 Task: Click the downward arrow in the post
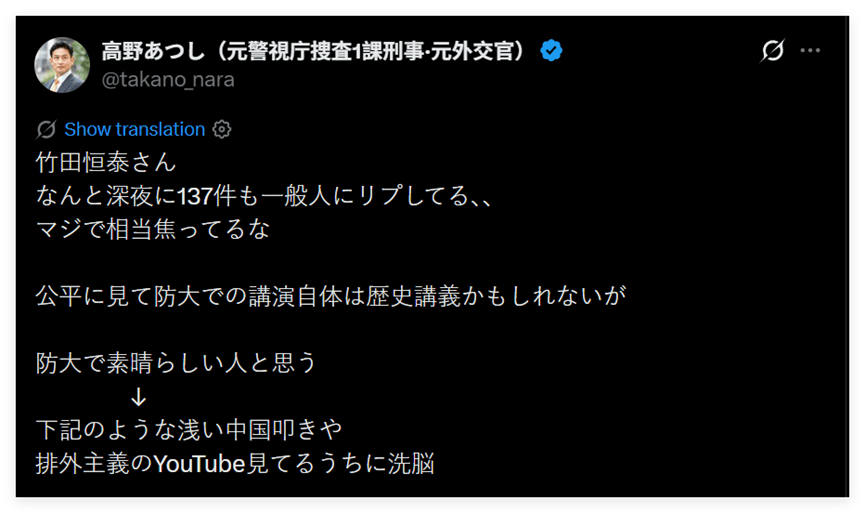click(139, 397)
